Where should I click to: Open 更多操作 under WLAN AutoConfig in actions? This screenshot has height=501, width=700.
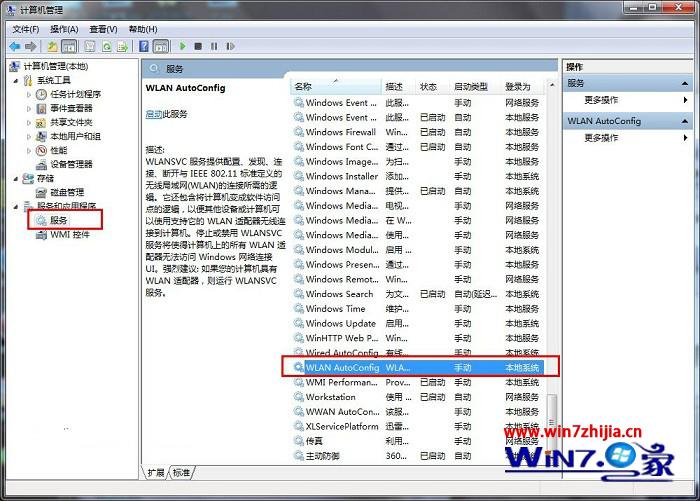[601, 138]
